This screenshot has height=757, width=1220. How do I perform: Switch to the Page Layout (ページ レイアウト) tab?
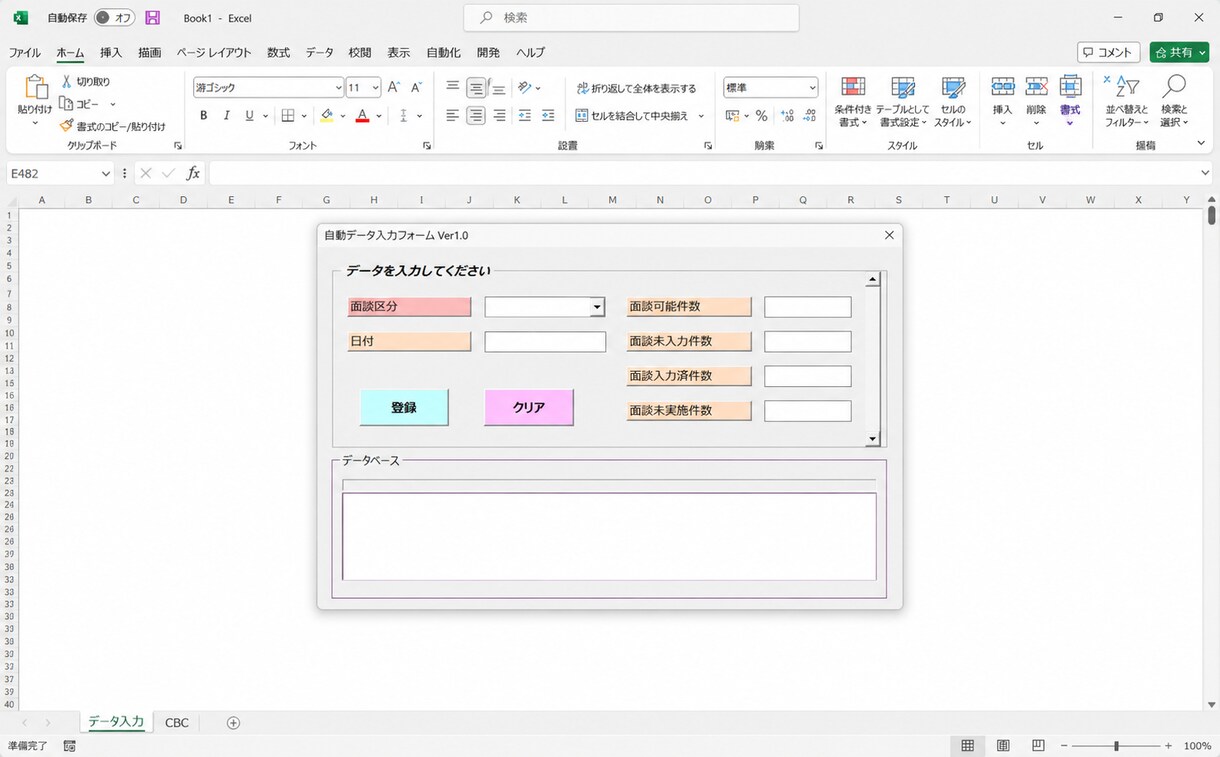pos(214,53)
